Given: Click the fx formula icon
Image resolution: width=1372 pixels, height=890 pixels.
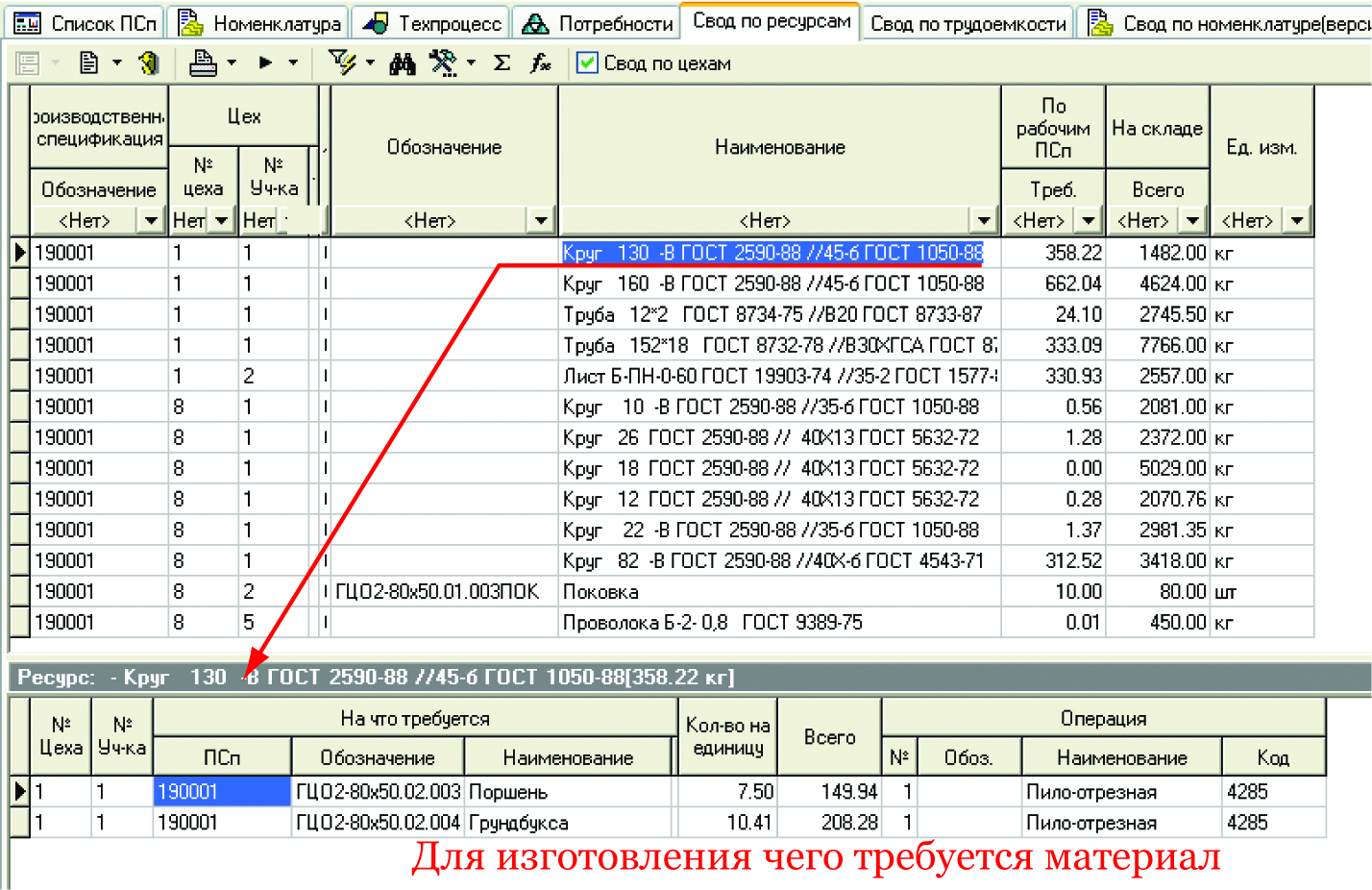Looking at the screenshot, I should point(541,63).
